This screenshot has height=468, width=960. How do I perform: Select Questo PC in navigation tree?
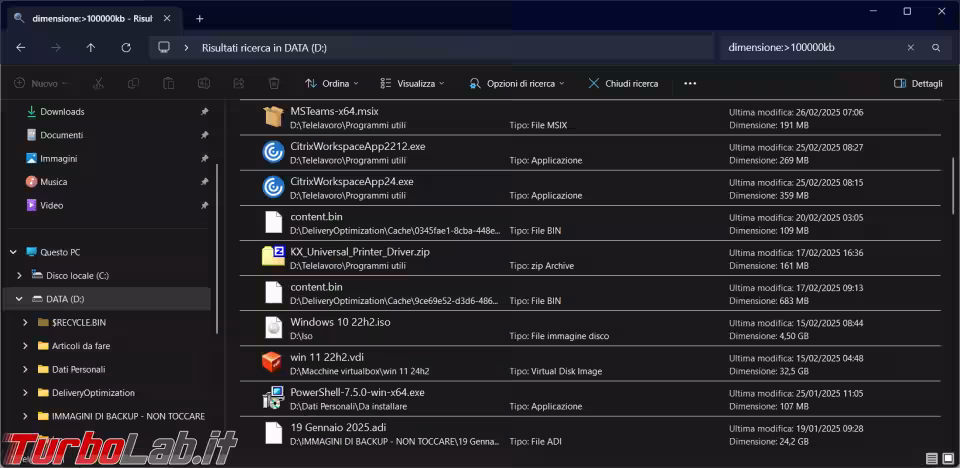click(x=60, y=252)
